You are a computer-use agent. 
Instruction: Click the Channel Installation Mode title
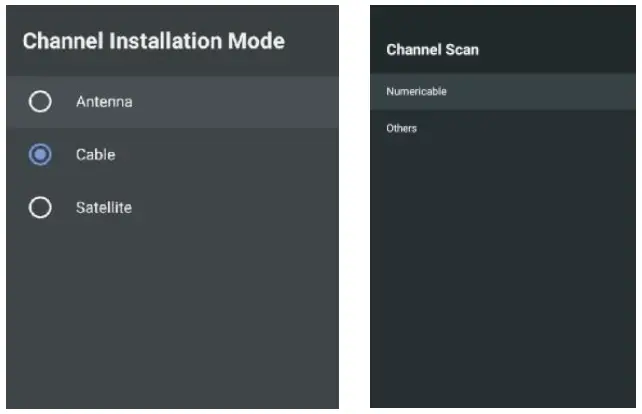[153, 41]
